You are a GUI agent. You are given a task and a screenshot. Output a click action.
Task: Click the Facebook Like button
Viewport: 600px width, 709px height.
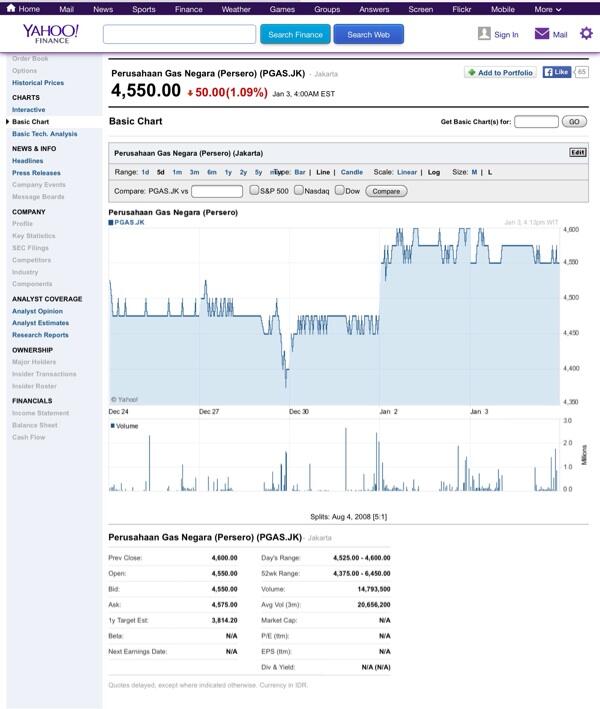557,72
